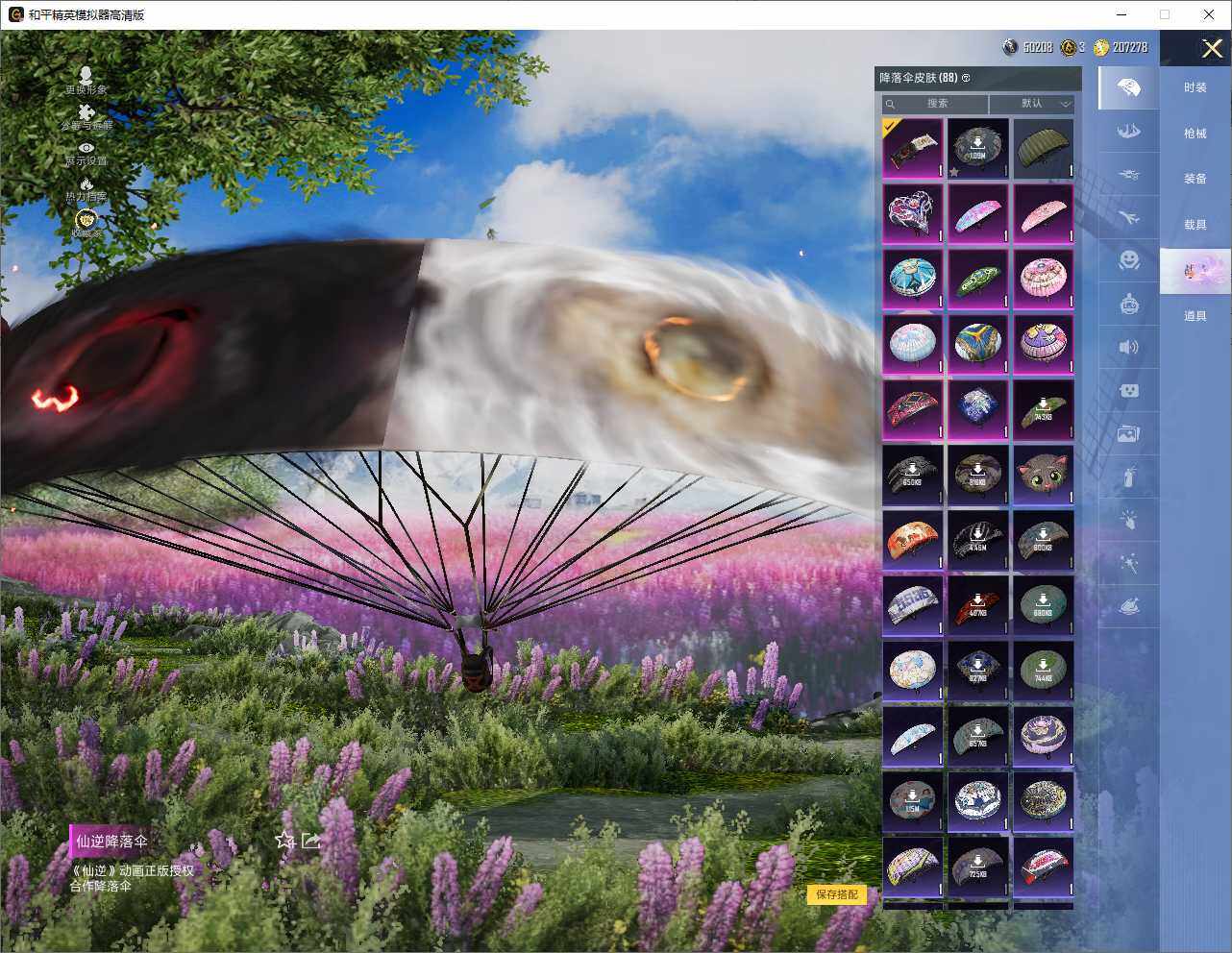Viewport: 1232px width, 953px height.
Task: Click the help icon beside 降落伞皮肤 (88)
Action: coord(966,79)
